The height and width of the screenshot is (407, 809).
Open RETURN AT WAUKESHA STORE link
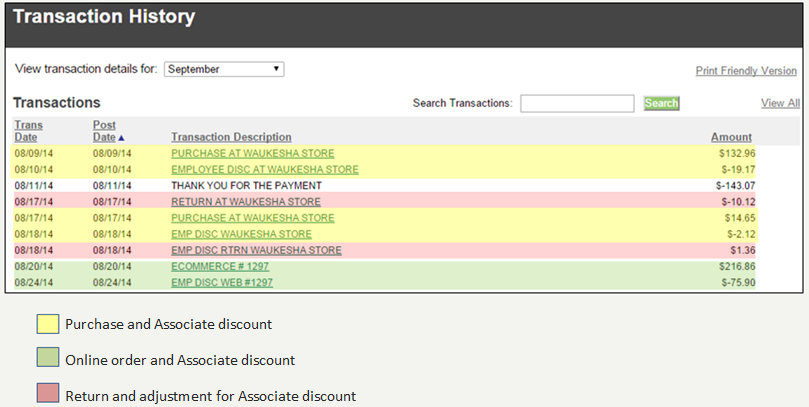pyautogui.click(x=246, y=202)
